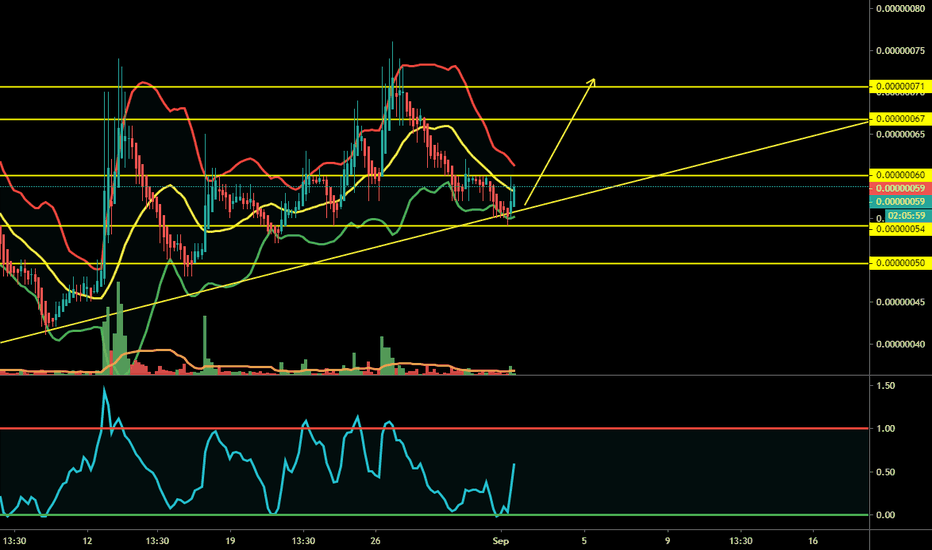
Task: Click the 0.00000071 yellow price label
Action: [x=900, y=86]
